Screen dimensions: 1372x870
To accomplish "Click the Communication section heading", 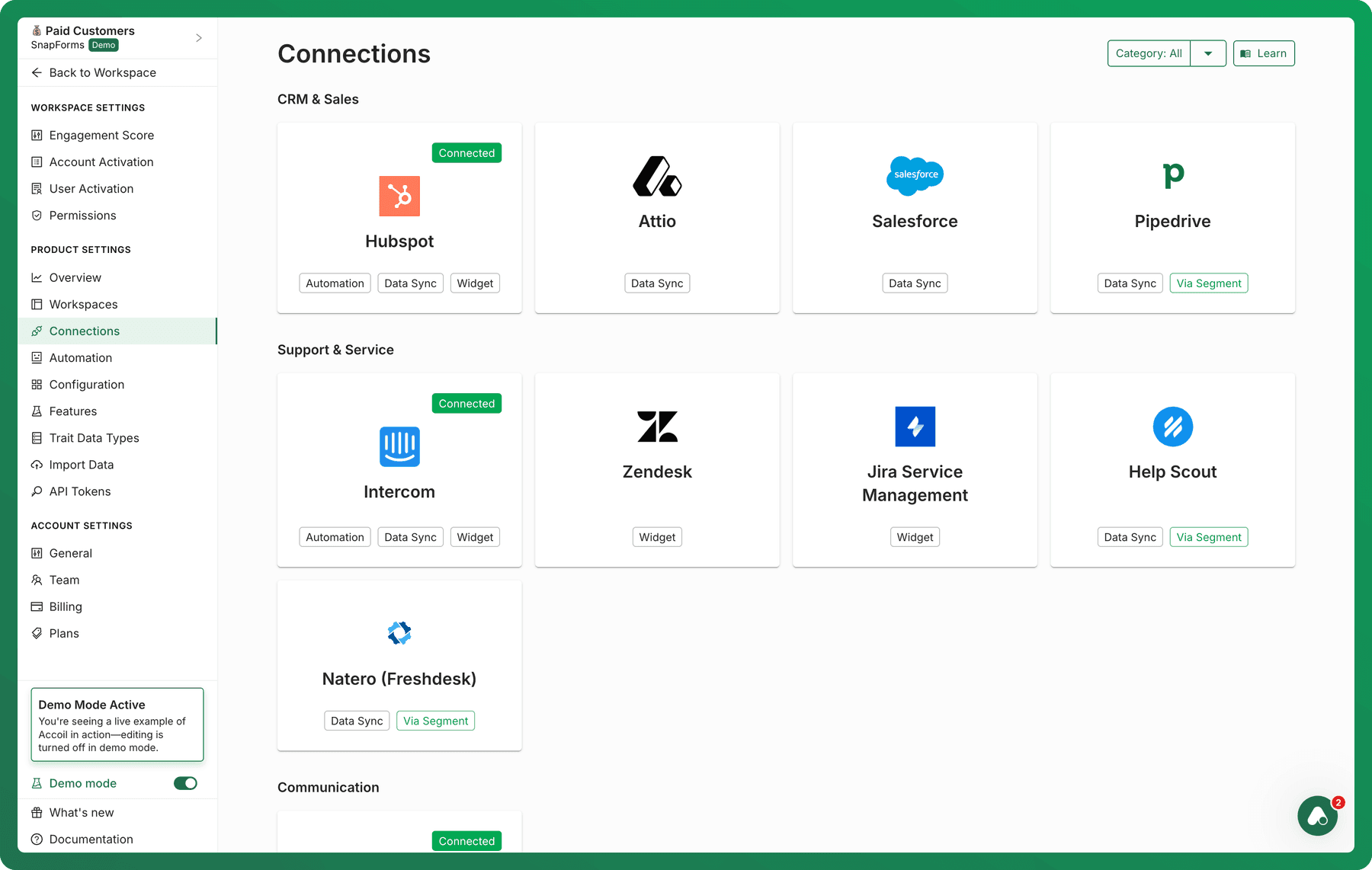I will point(328,787).
